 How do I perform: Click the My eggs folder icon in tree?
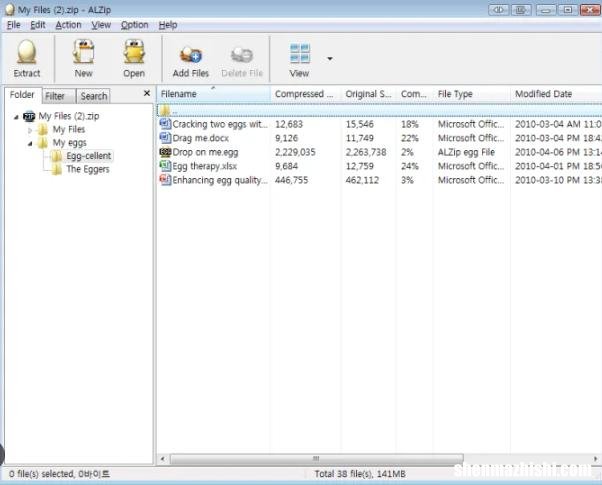[43, 143]
